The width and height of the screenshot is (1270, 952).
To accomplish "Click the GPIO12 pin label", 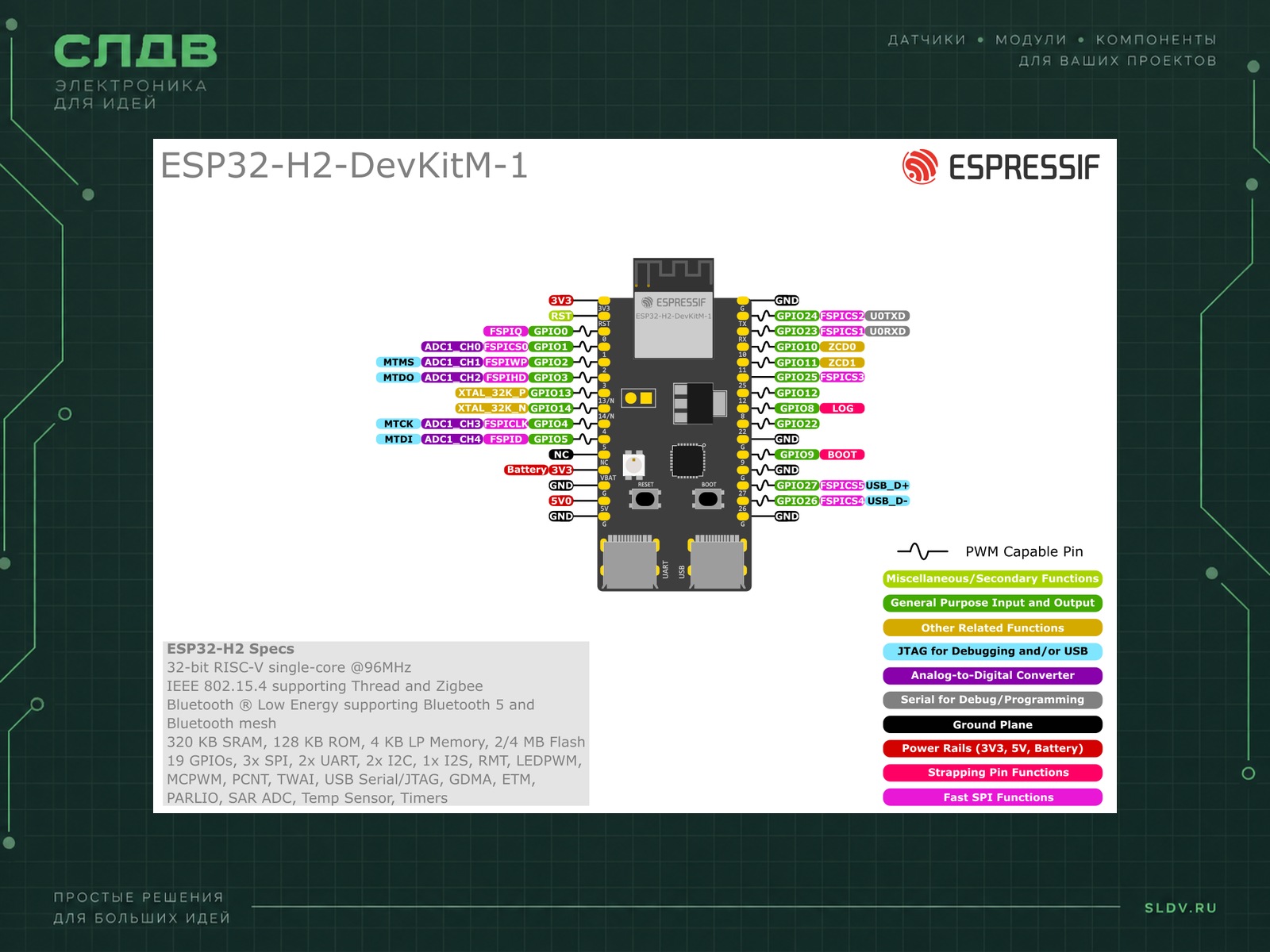I will click(797, 393).
